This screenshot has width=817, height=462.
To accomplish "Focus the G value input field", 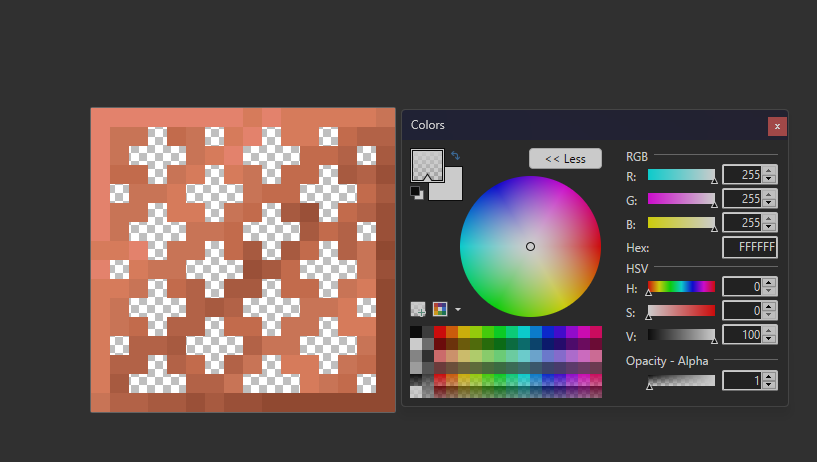I will (x=742, y=198).
